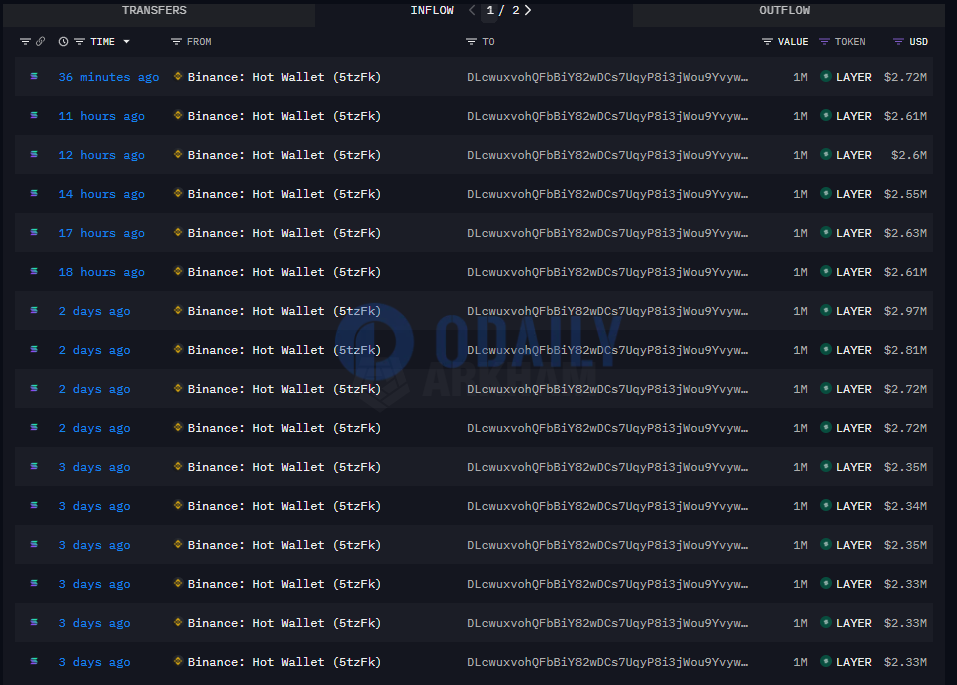This screenshot has height=685, width=957.
Task: Select the $2.81M USD value
Action: click(x=905, y=350)
